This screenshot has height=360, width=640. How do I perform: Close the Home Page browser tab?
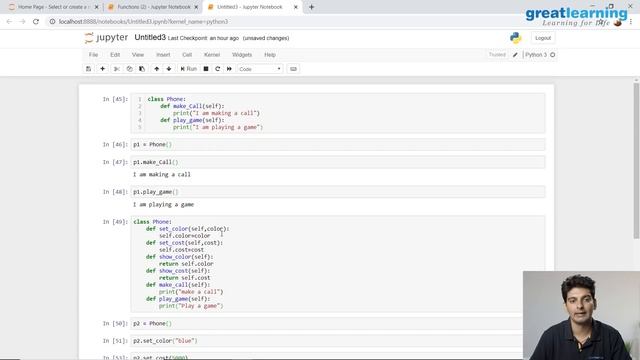coord(96,7)
